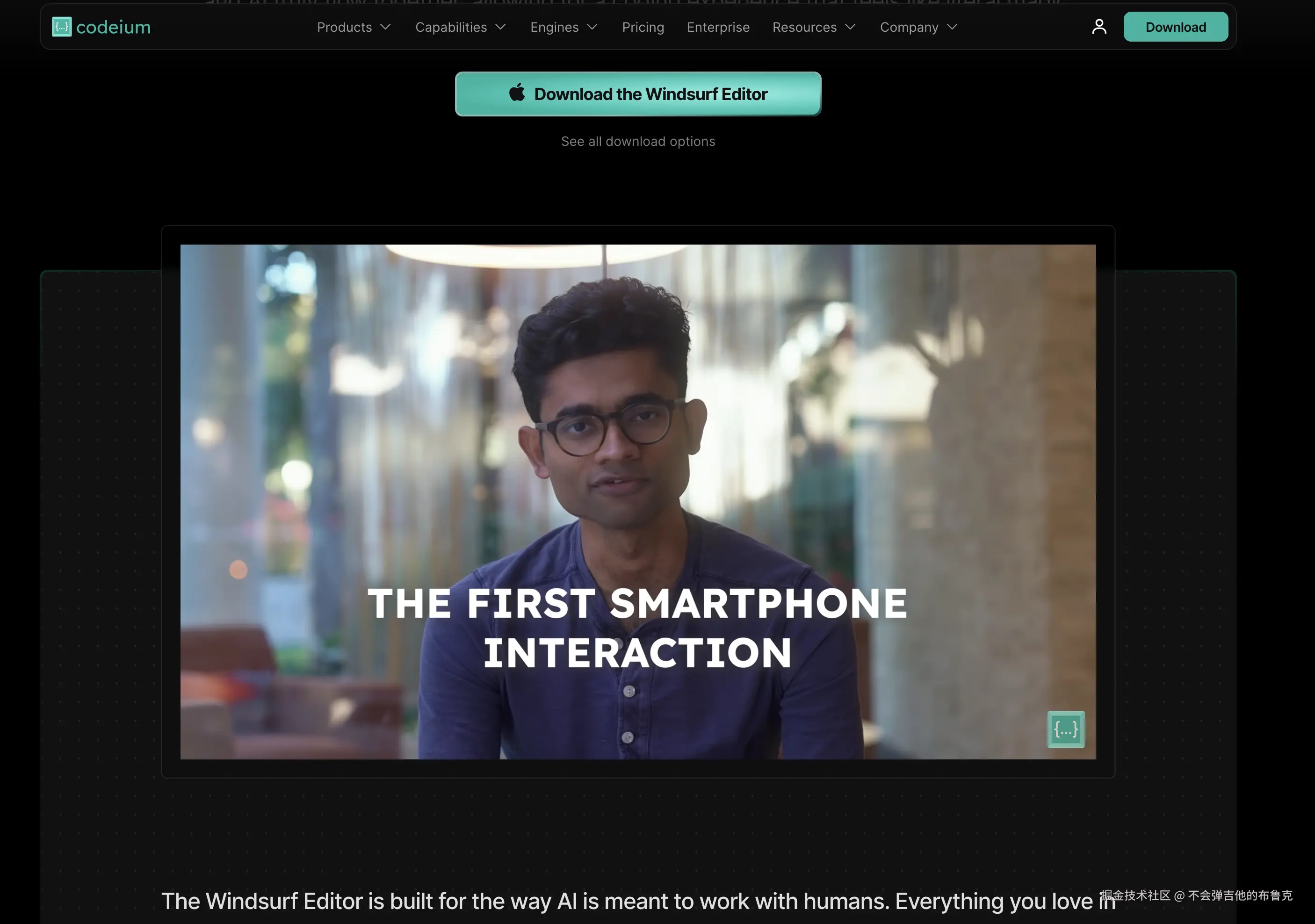Expand the Capabilities chevron arrow

point(500,27)
